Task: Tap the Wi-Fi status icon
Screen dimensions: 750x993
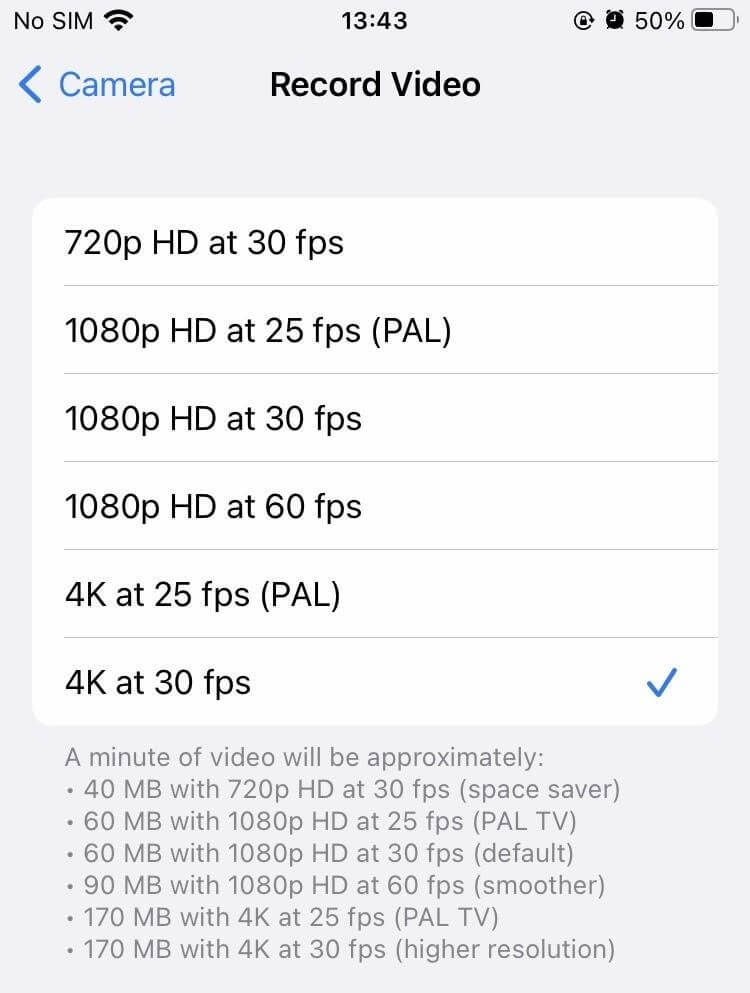Action: point(120,20)
